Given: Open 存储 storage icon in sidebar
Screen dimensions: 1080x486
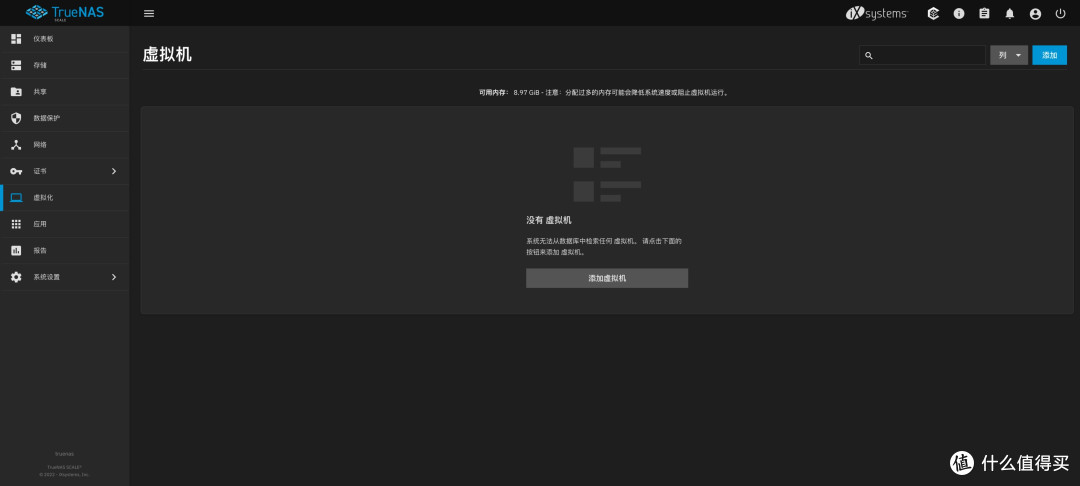Looking at the screenshot, I should pos(16,65).
